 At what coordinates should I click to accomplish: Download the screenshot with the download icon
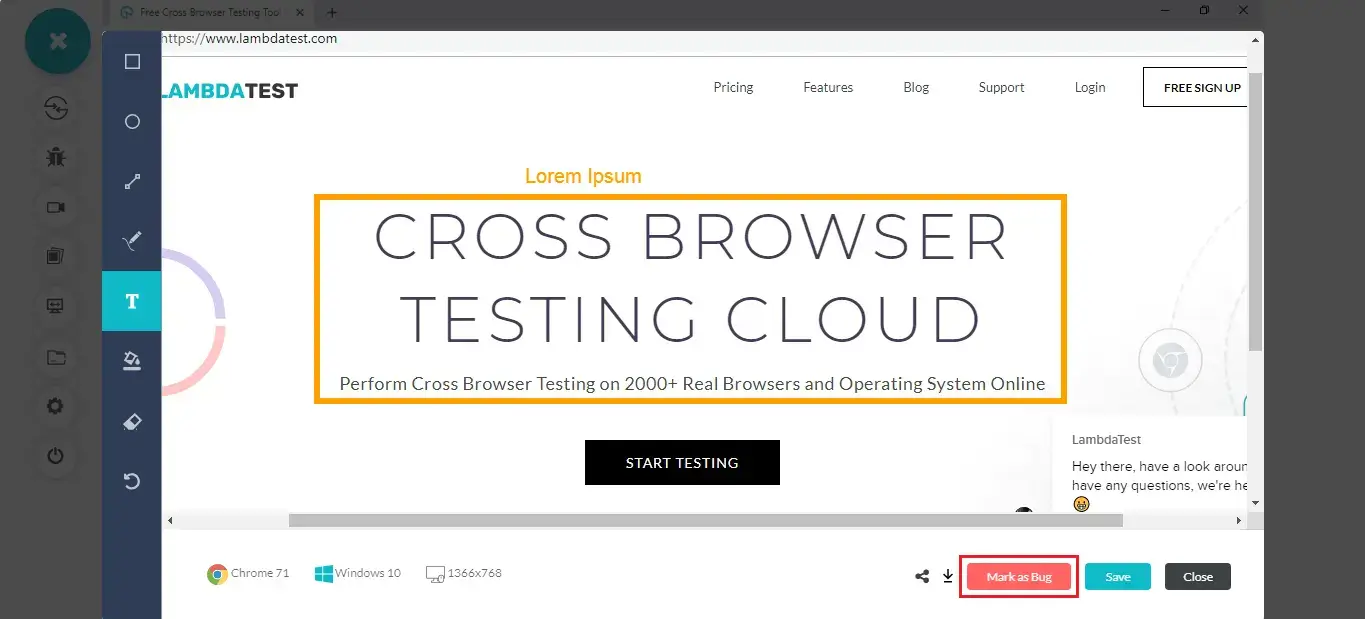click(948, 577)
